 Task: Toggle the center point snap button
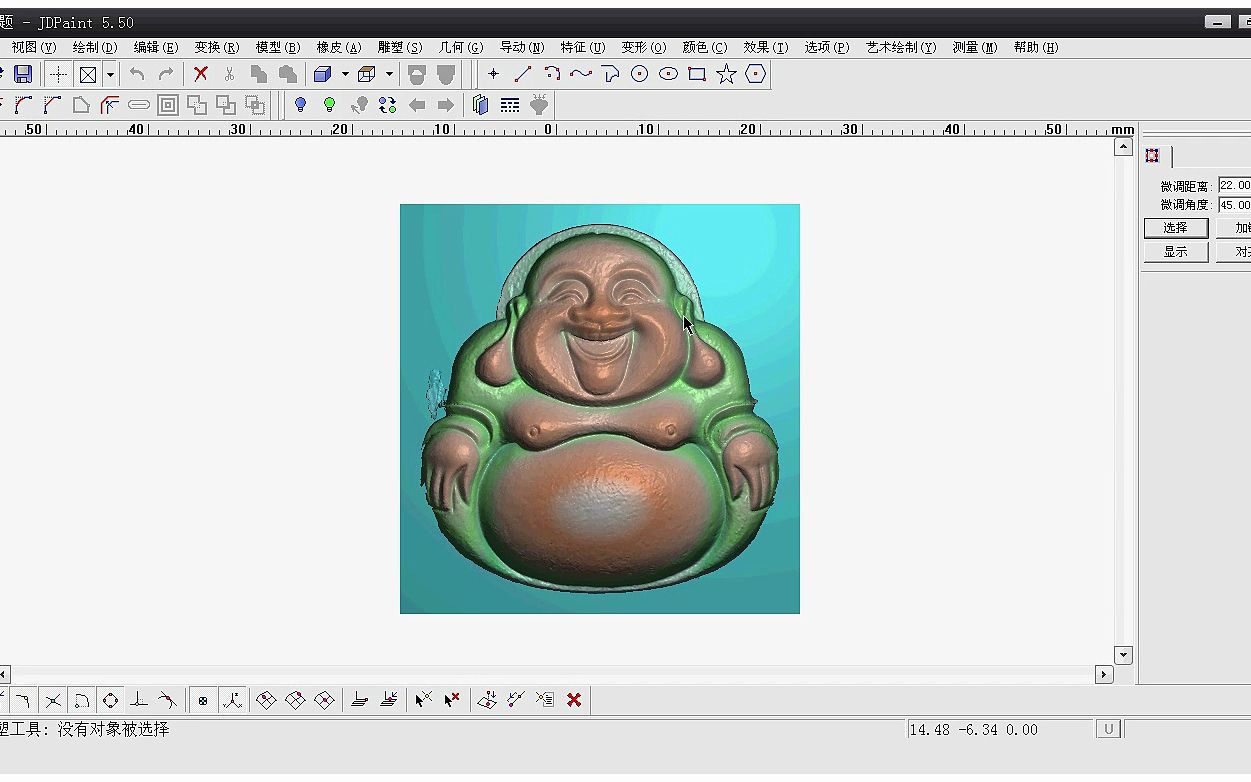click(203, 700)
